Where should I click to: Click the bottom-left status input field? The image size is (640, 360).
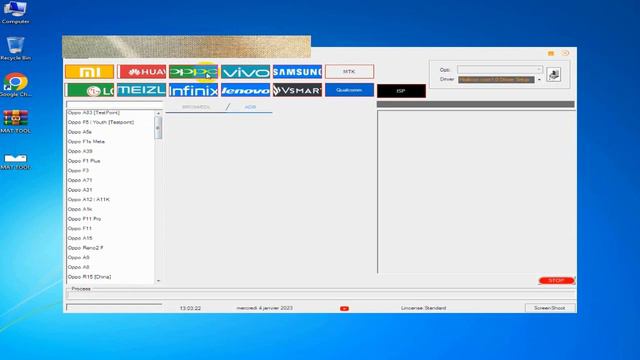coord(114,307)
